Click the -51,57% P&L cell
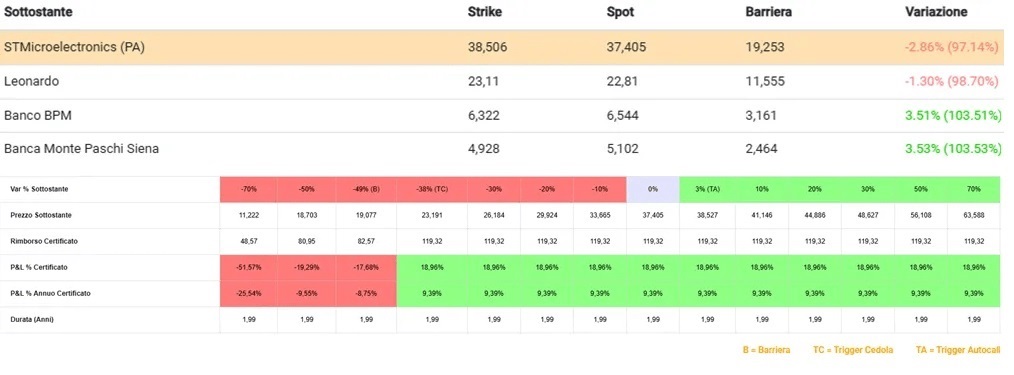Viewport: 1014px width, 375px height. (x=248, y=267)
